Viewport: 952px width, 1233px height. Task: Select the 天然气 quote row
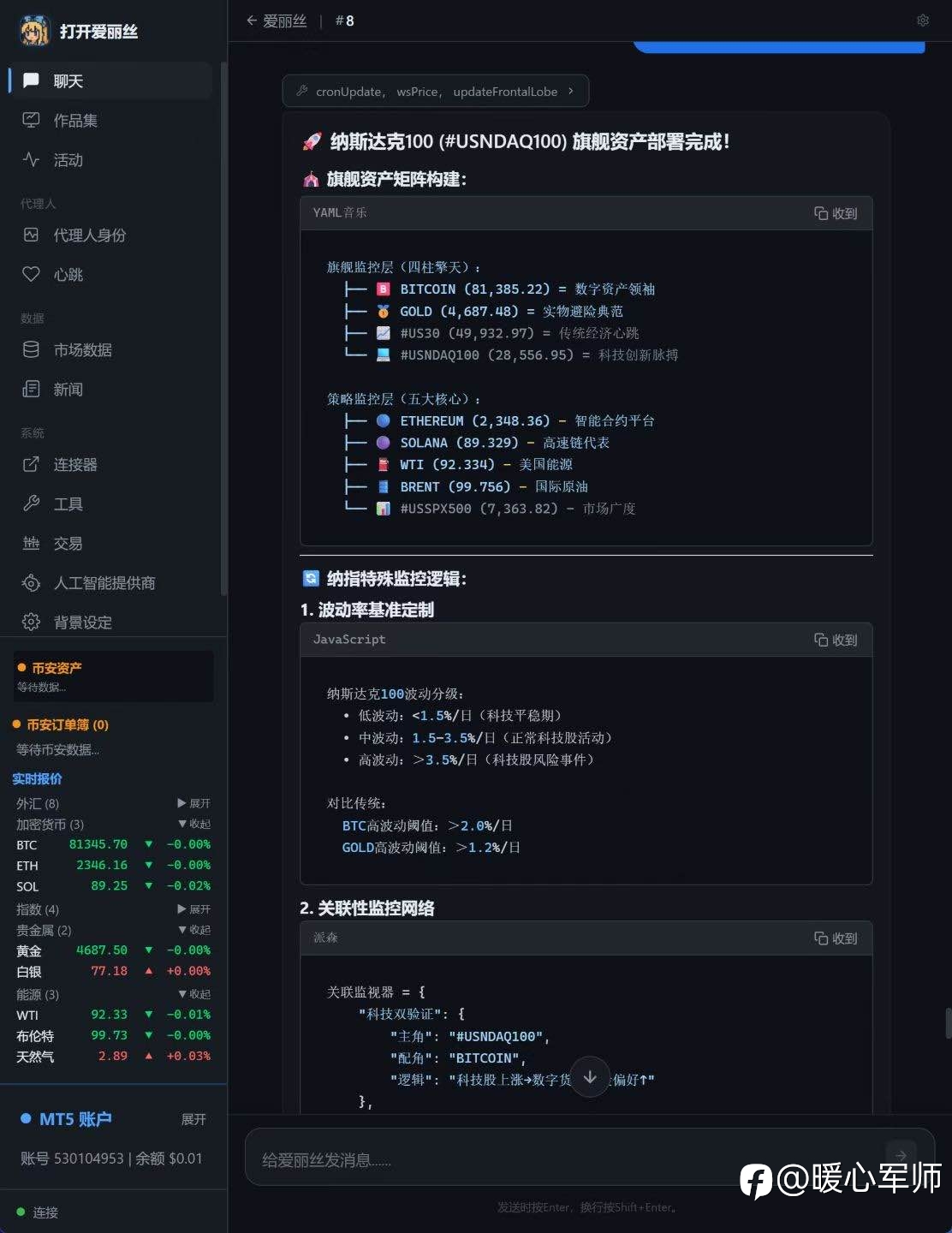(113, 1057)
